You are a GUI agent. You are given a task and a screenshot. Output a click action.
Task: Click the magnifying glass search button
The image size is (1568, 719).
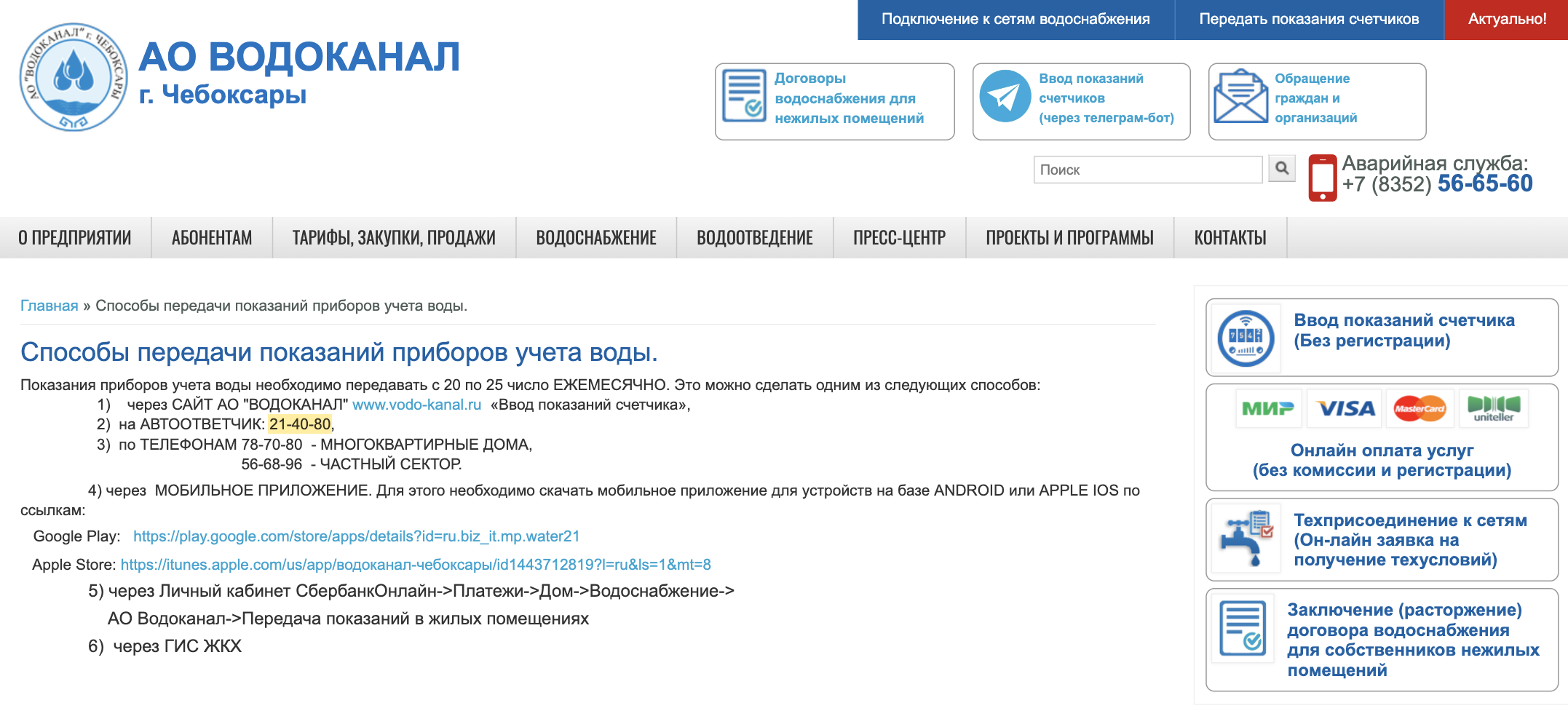(1282, 169)
